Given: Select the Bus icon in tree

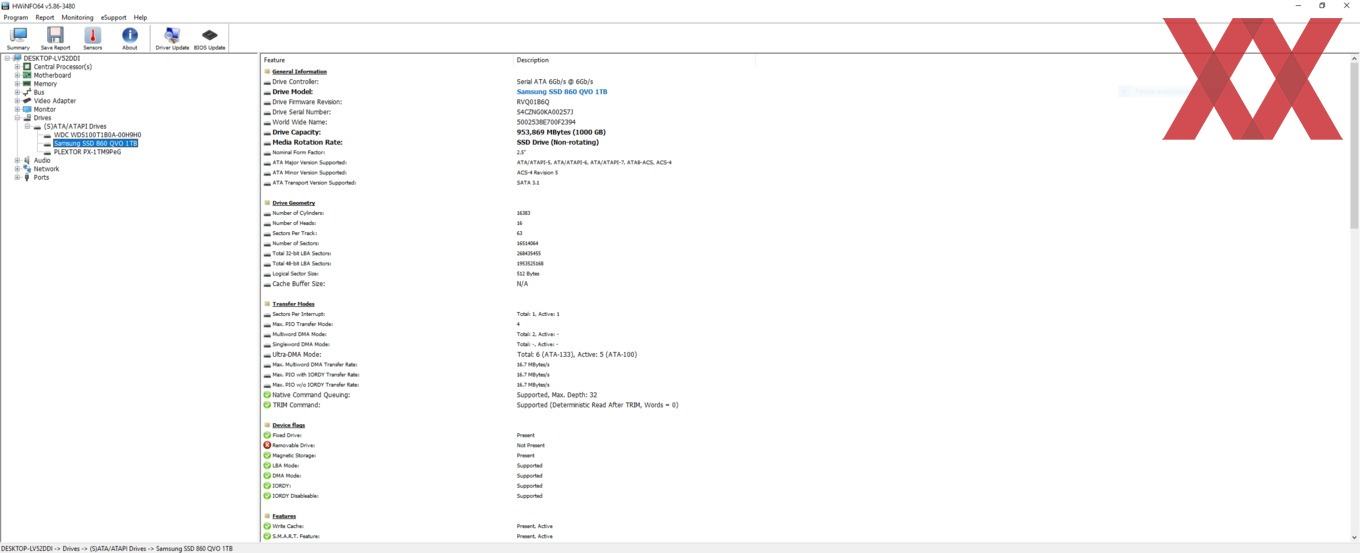Looking at the screenshot, I should pos(27,92).
